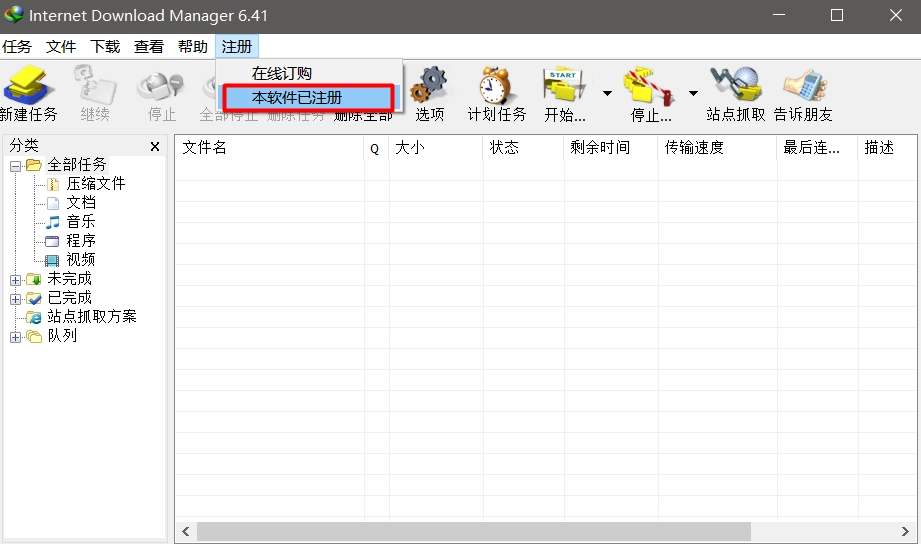Expand the 队列 tree node
921x544 pixels.
[x=15, y=337]
